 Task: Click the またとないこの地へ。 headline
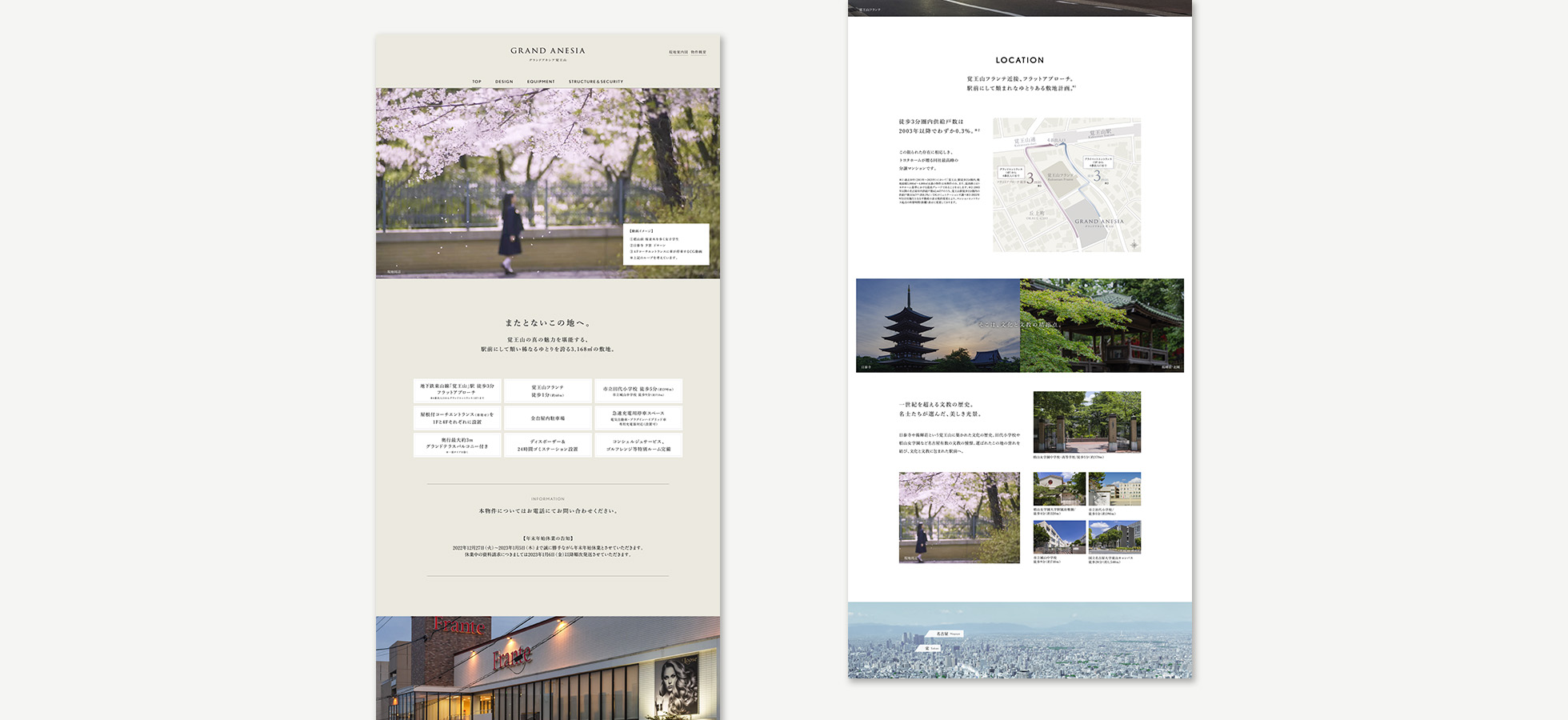tap(548, 323)
